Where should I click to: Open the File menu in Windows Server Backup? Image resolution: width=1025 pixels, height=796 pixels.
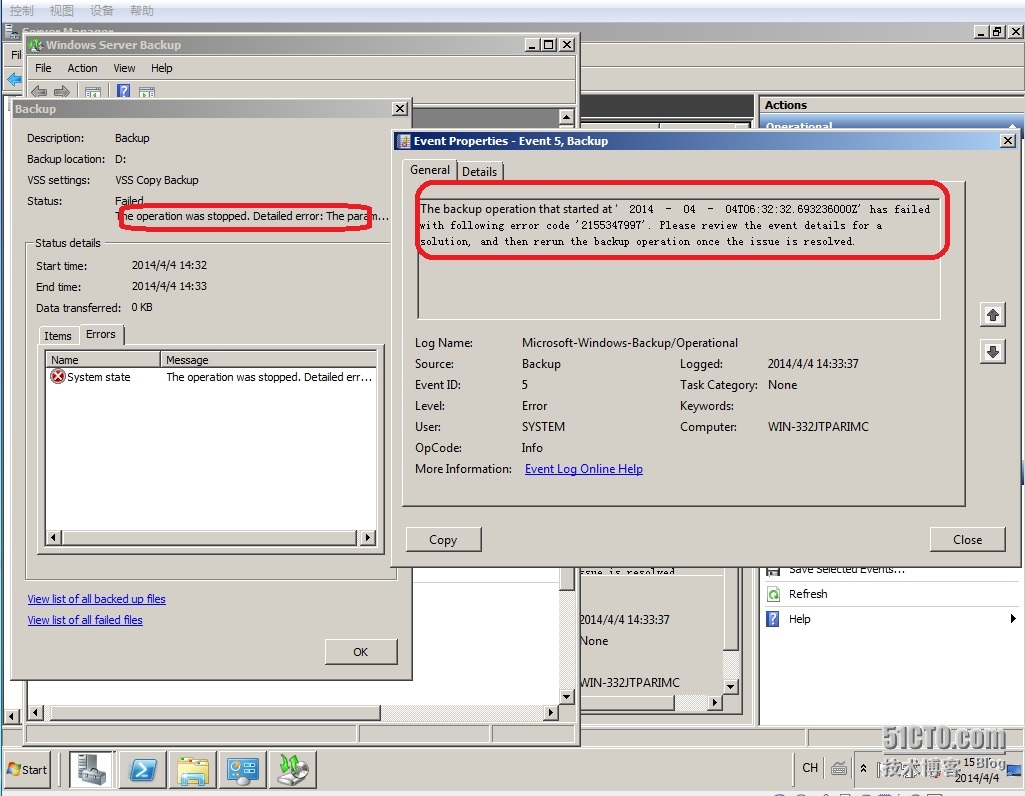click(x=43, y=68)
